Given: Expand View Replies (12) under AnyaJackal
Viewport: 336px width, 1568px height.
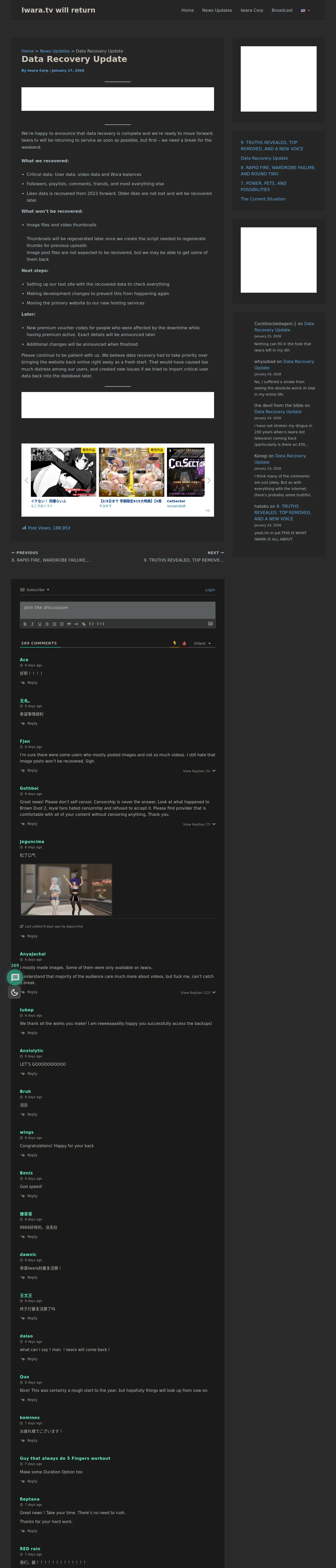Looking at the screenshot, I should pyautogui.click(x=198, y=993).
